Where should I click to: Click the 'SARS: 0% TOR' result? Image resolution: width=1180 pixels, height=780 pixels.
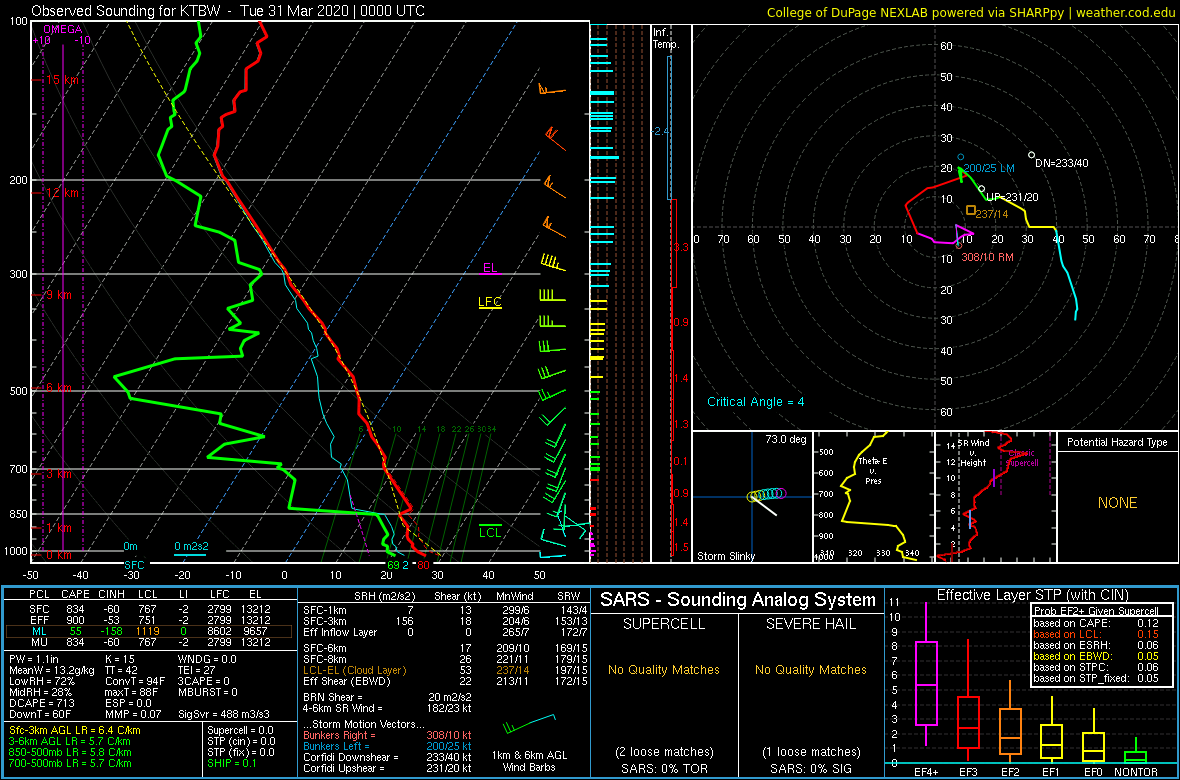tap(663, 768)
